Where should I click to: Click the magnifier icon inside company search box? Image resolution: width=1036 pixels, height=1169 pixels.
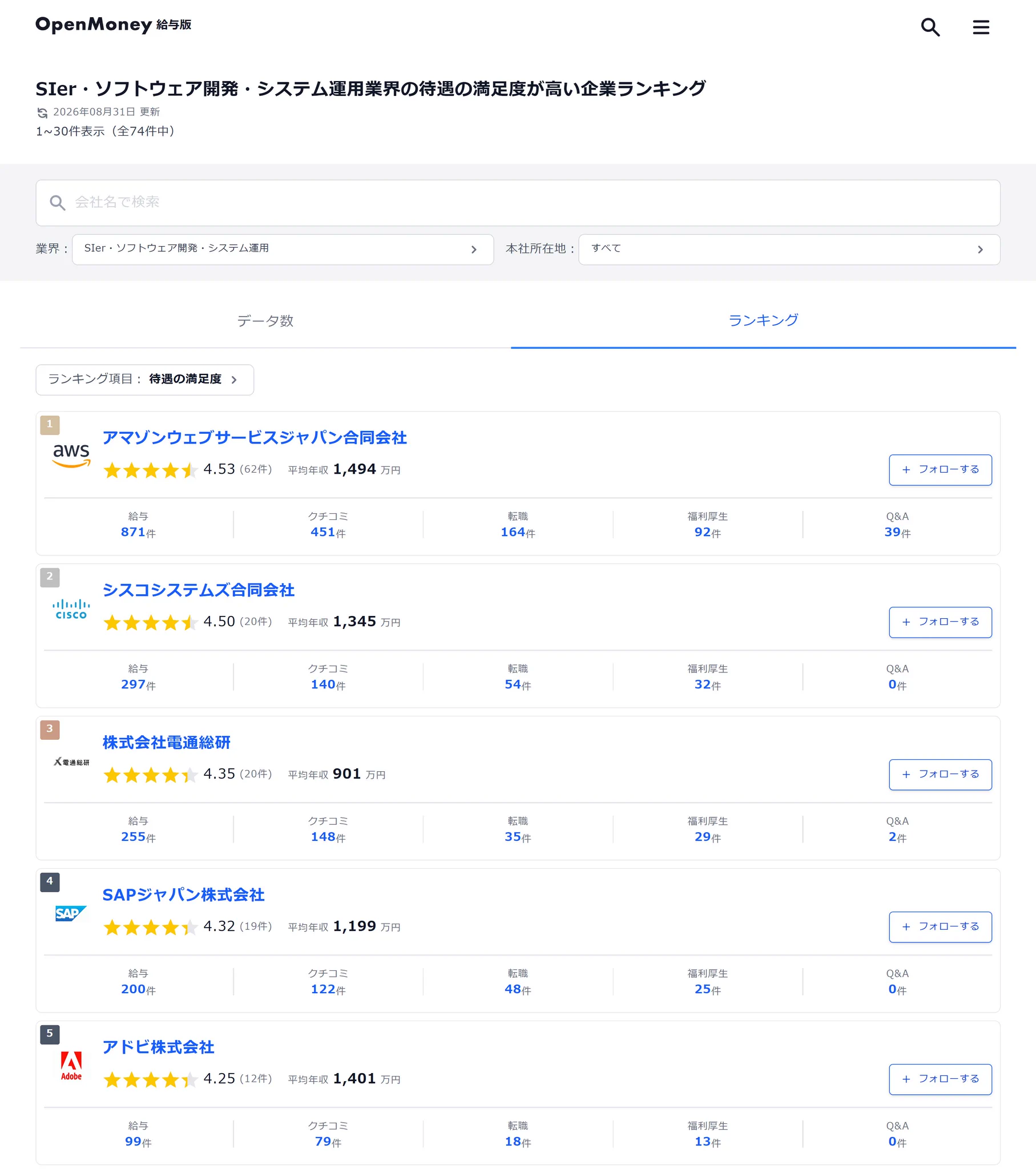[57, 203]
